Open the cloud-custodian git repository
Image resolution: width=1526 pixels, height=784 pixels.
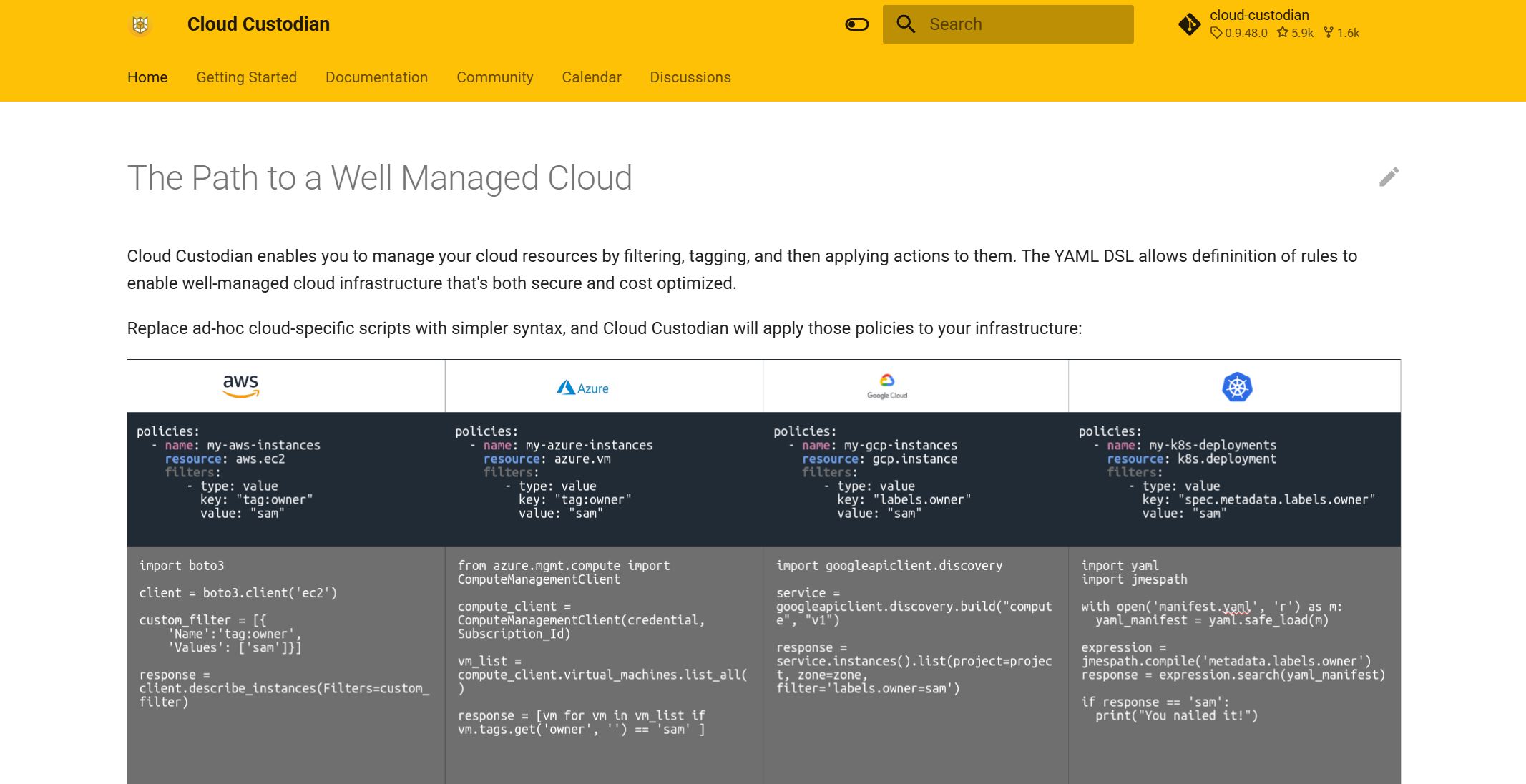tap(1189, 24)
